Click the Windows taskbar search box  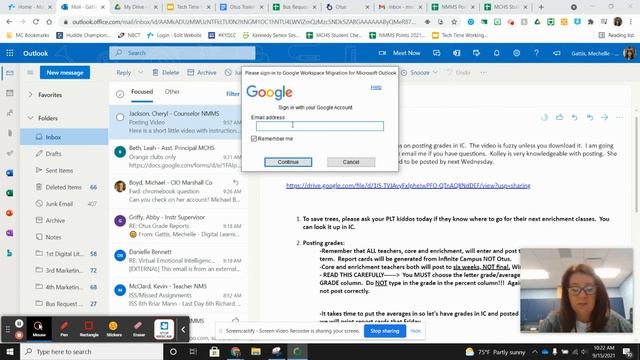(x=92, y=351)
